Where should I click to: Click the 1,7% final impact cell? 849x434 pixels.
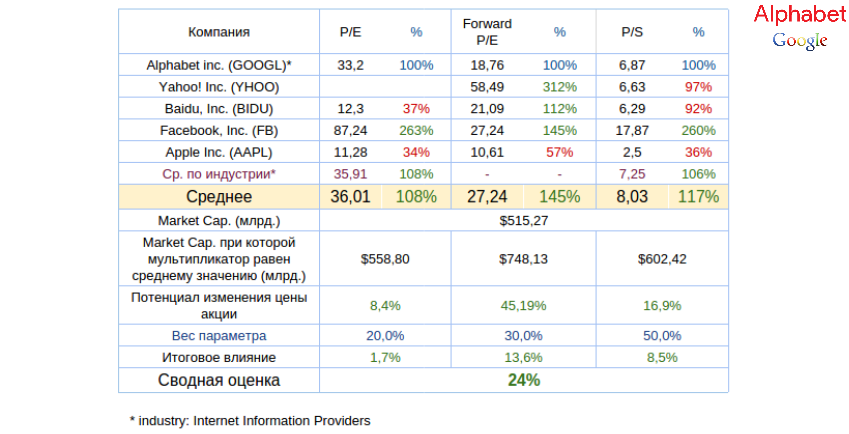click(x=385, y=358)
